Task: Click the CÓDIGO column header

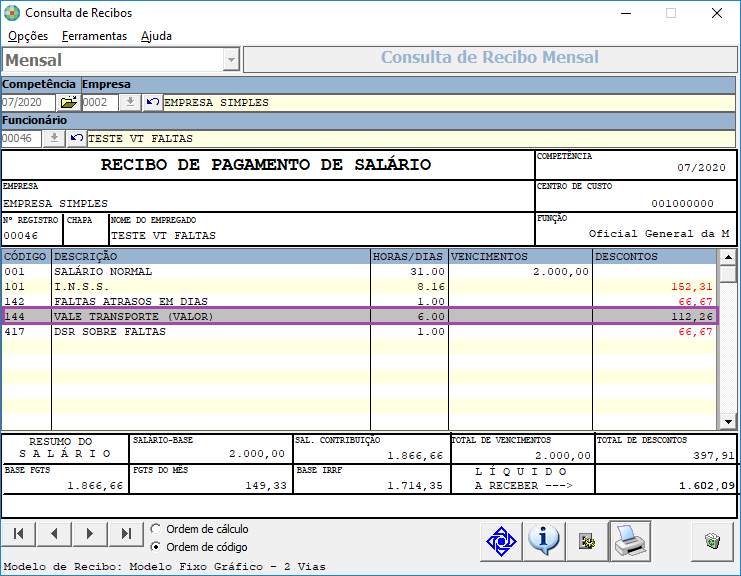Action: [26, 257]
